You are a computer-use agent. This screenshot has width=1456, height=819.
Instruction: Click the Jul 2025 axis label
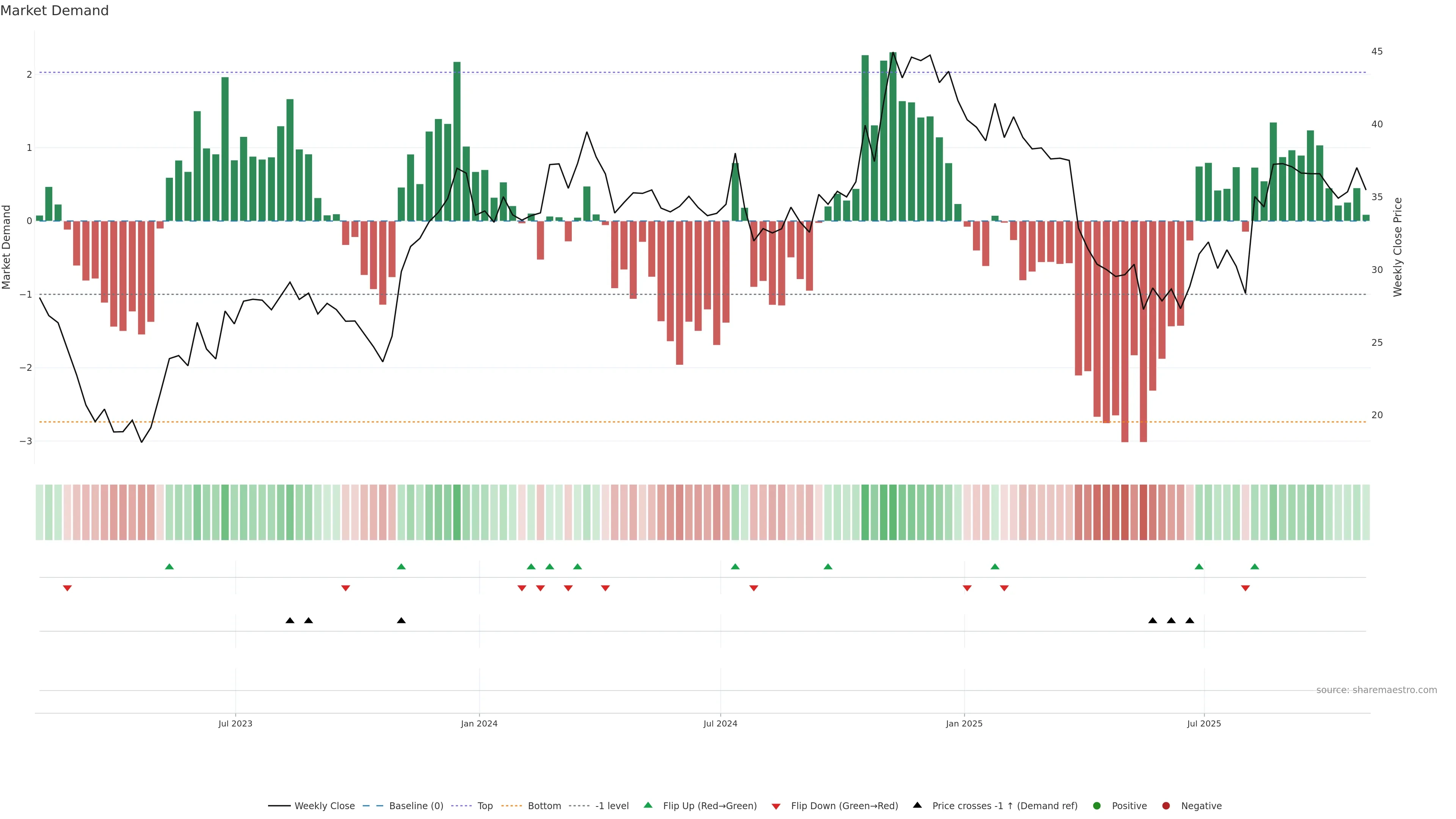click(1204, 723)
